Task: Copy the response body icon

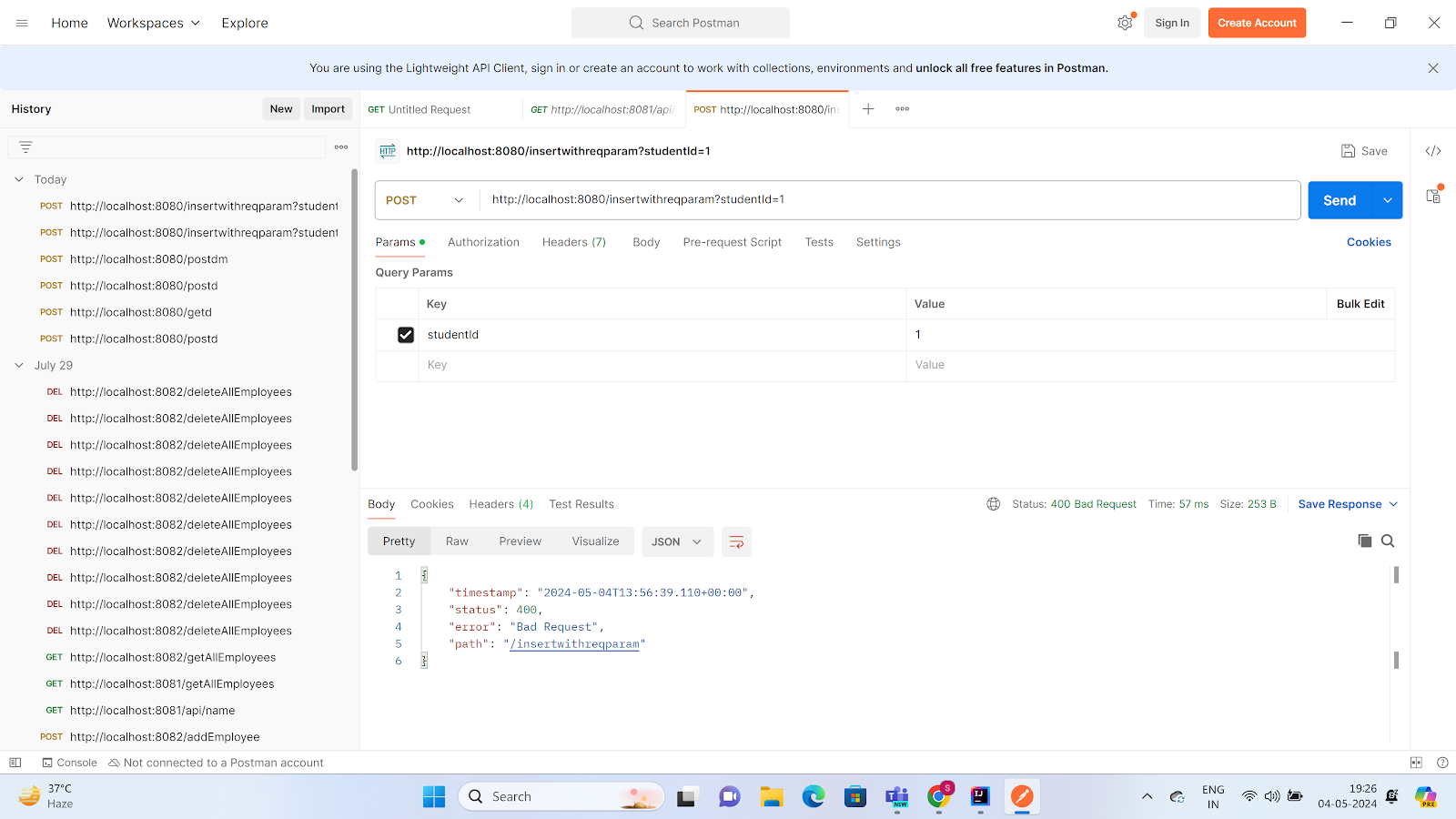Action: tap(1364, 541)
